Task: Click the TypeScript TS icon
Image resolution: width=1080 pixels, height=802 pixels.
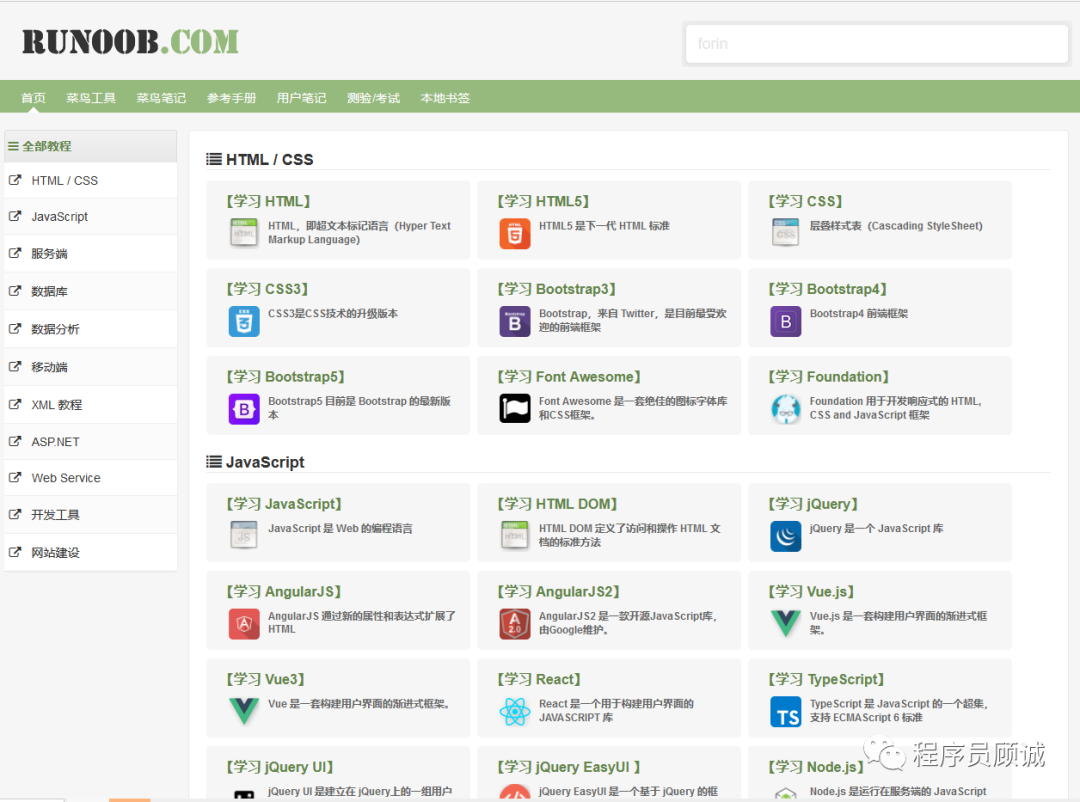Action: pos(785,711)
